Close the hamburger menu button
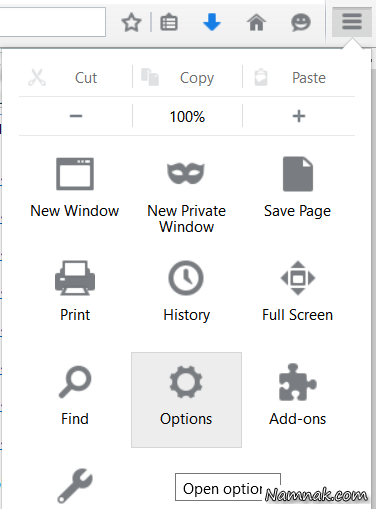 click(352, 22)
